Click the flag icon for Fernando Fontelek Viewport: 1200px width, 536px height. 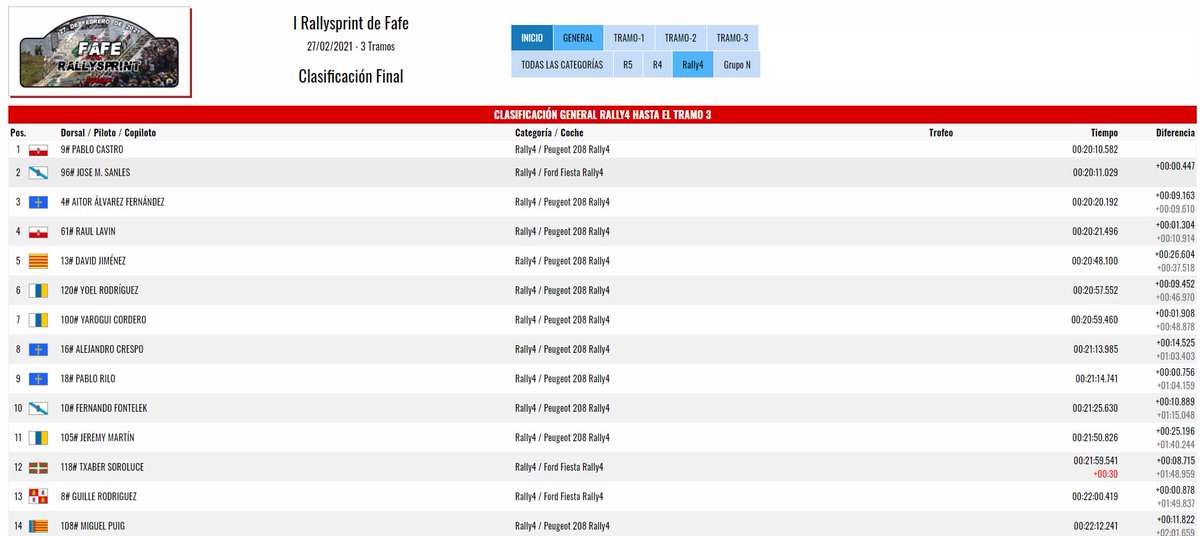pos(37,409)
